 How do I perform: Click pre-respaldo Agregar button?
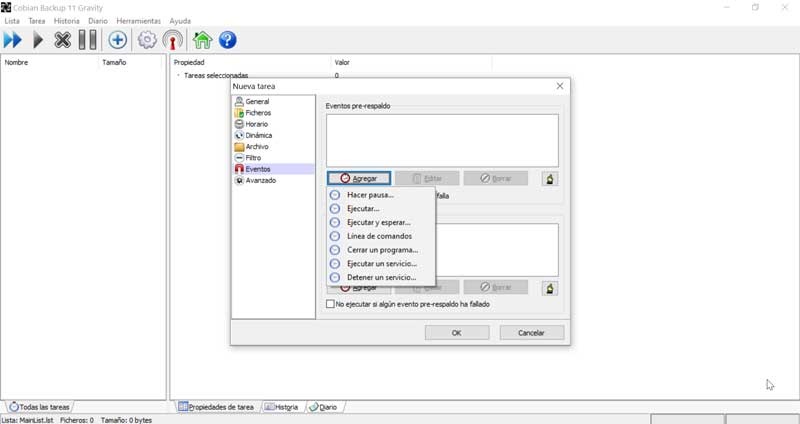click(359, 178)
